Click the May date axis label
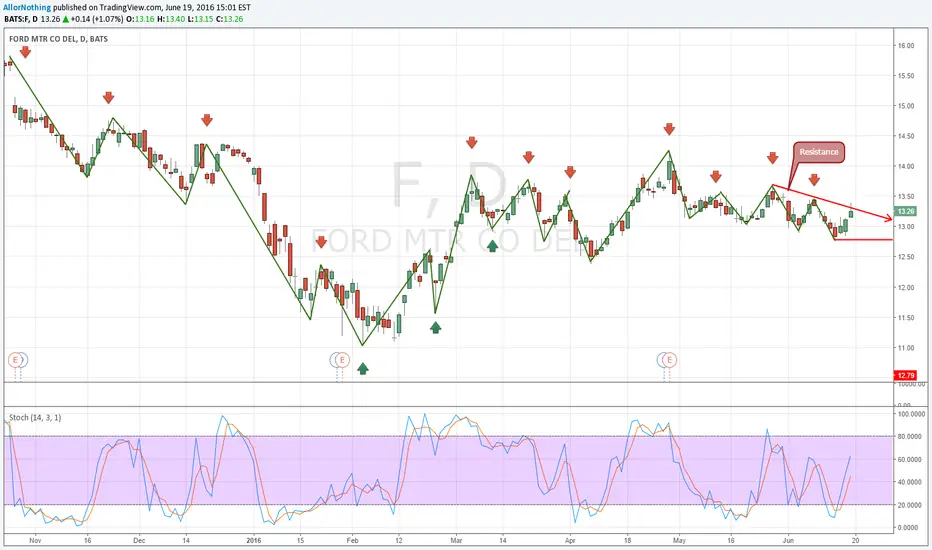 pos(679,540)
